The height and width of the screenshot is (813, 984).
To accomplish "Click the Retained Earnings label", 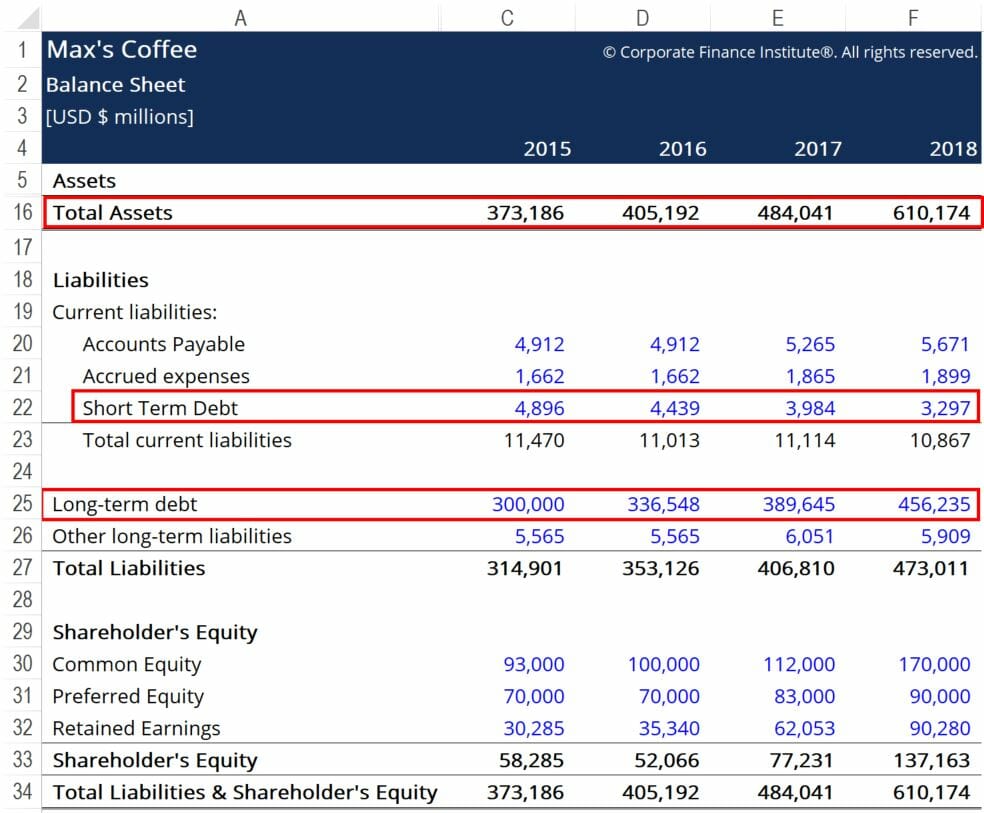I will 136,728.
